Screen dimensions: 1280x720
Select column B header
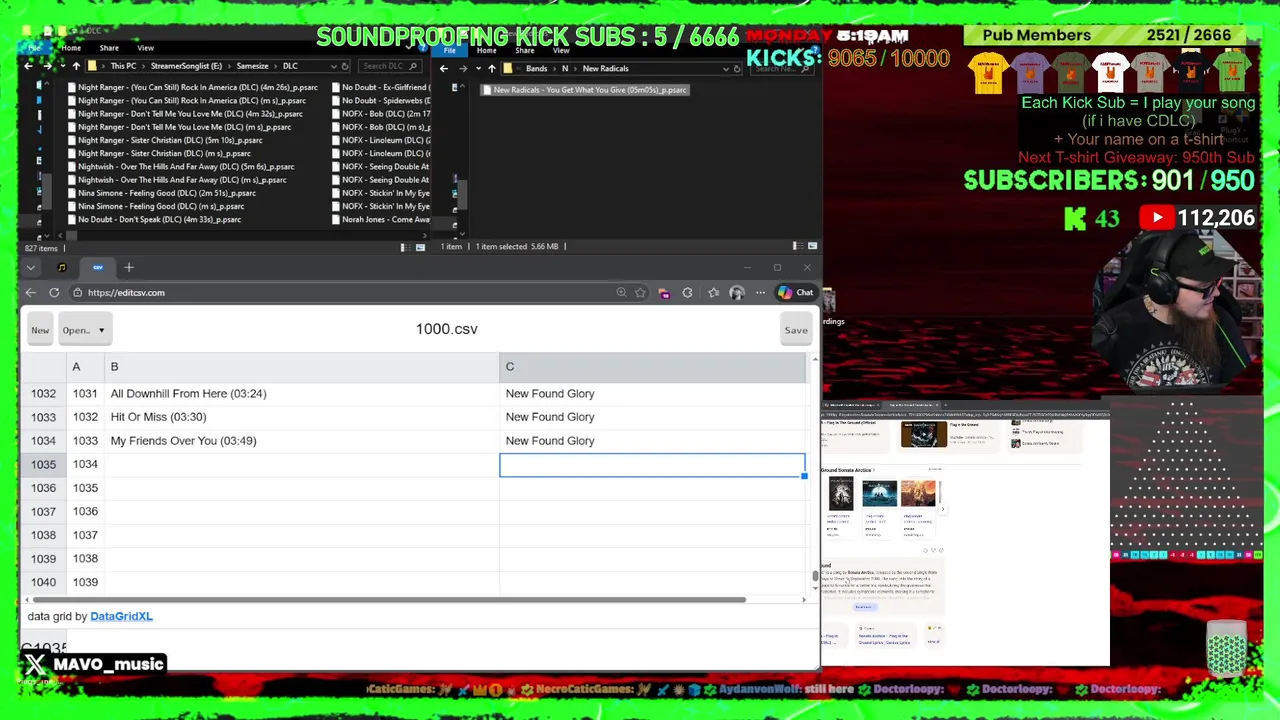tap(300, 367)
